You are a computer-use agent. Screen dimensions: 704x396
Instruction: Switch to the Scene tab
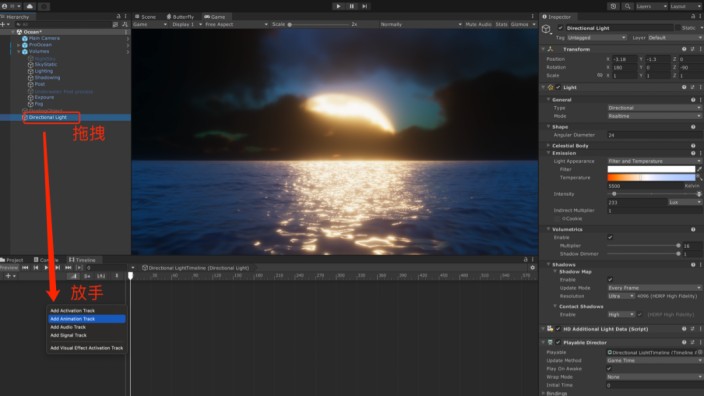145,17
